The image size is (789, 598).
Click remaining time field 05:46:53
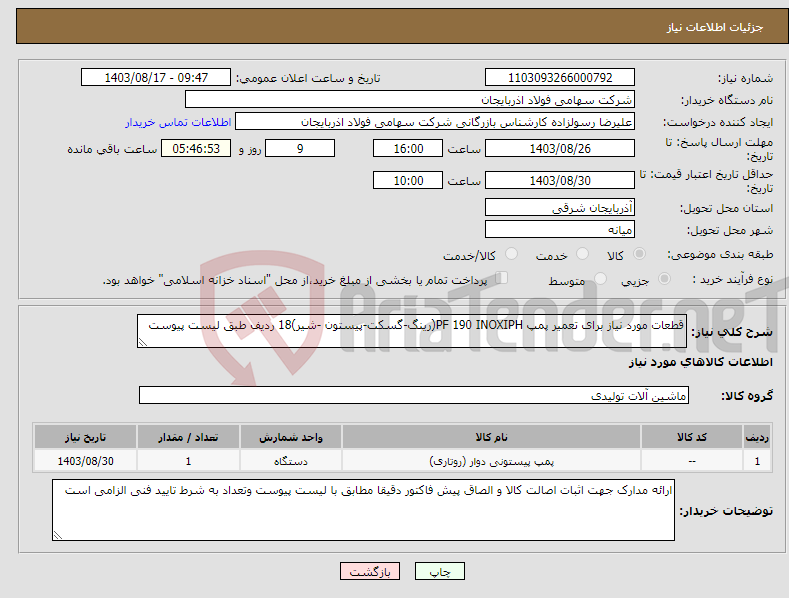click(x=196, y=148)
